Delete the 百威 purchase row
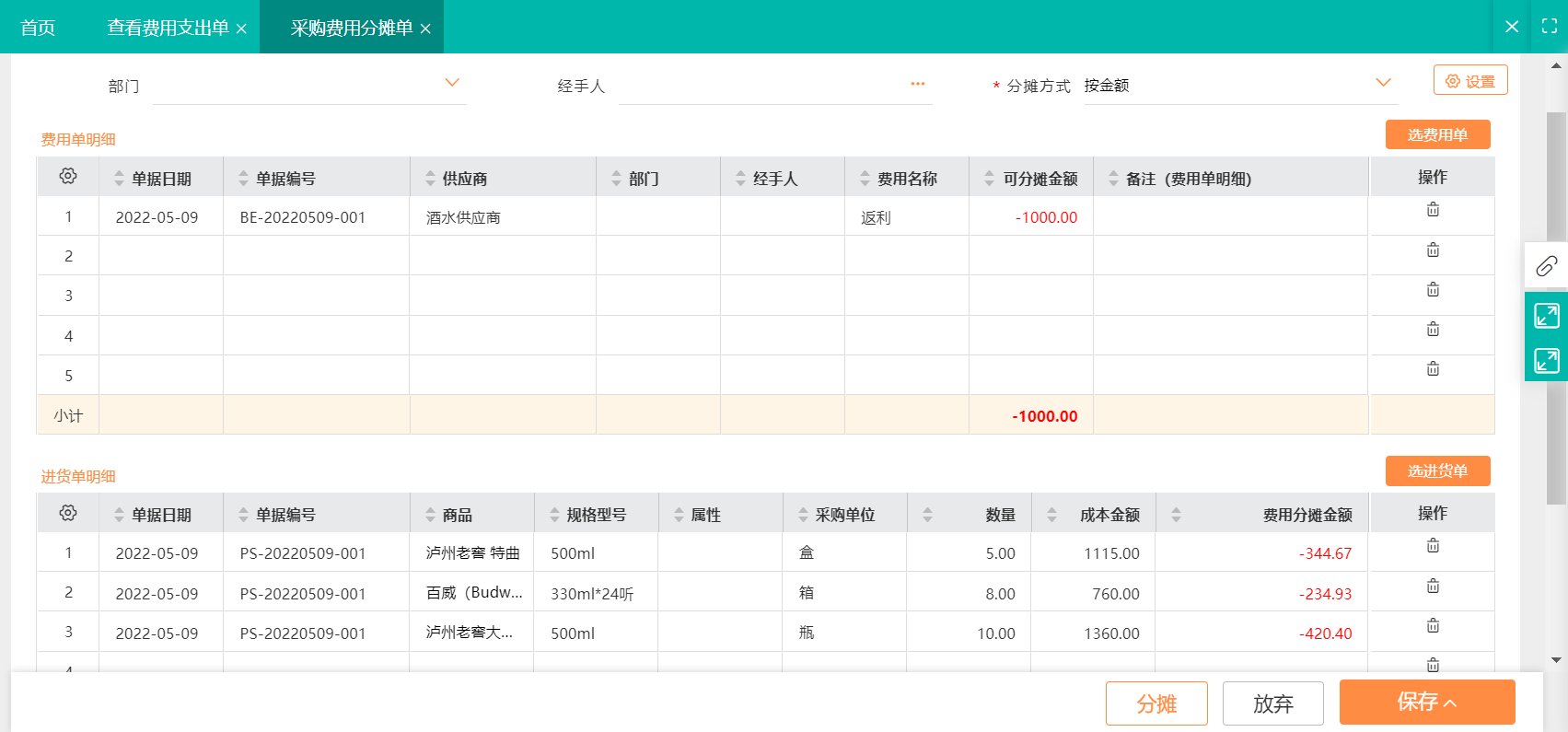1568x732 pixels. pyautogui.click(x=1433, y=587)
